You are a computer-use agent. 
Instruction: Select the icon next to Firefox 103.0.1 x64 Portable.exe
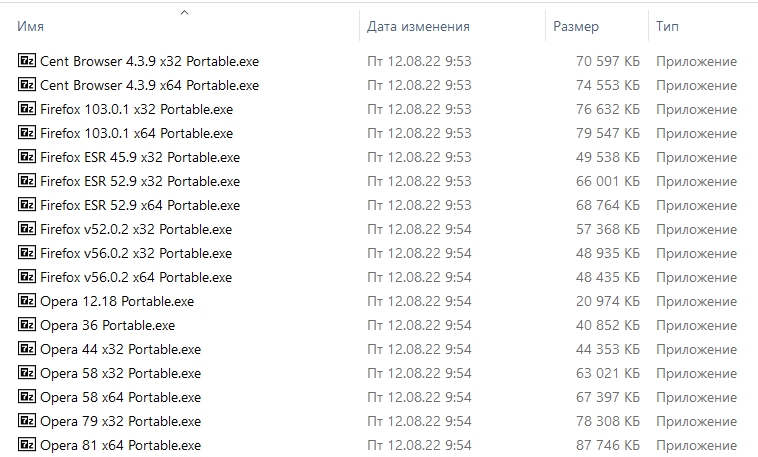pos(27,133)
